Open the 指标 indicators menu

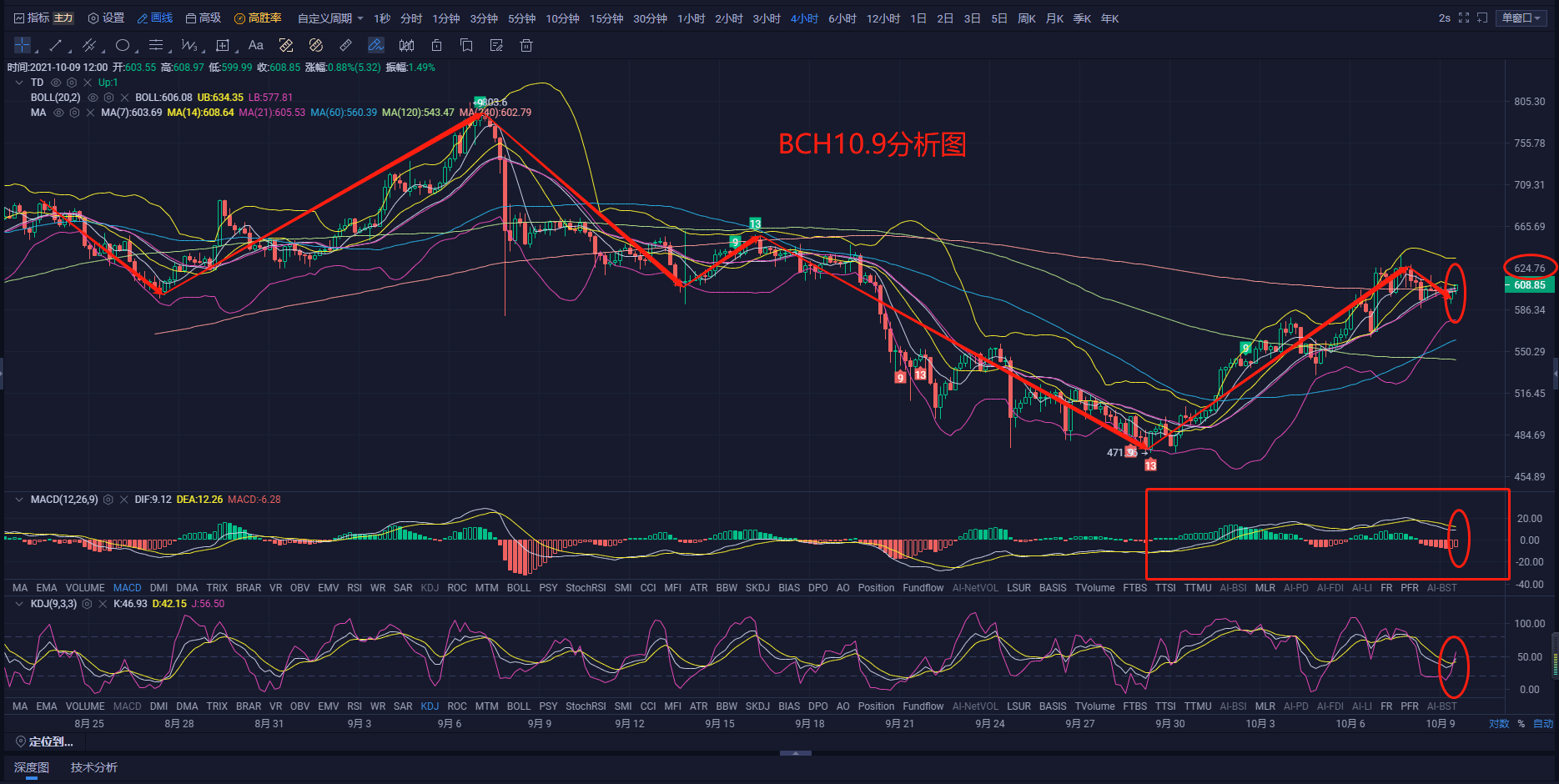click(32, 18)
